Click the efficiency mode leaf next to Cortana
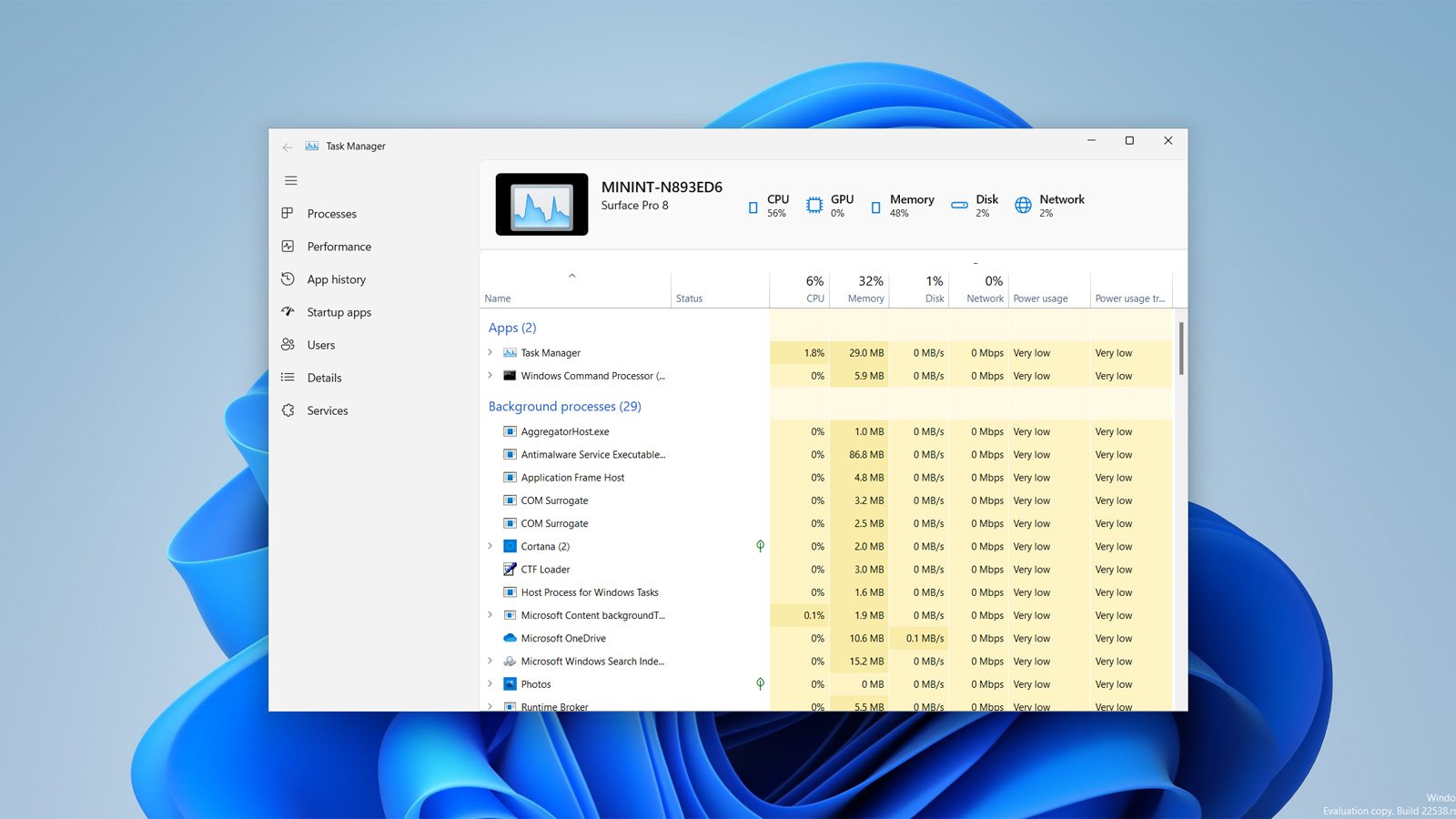This screenshot has height=819, width=1456. [760, 546]
